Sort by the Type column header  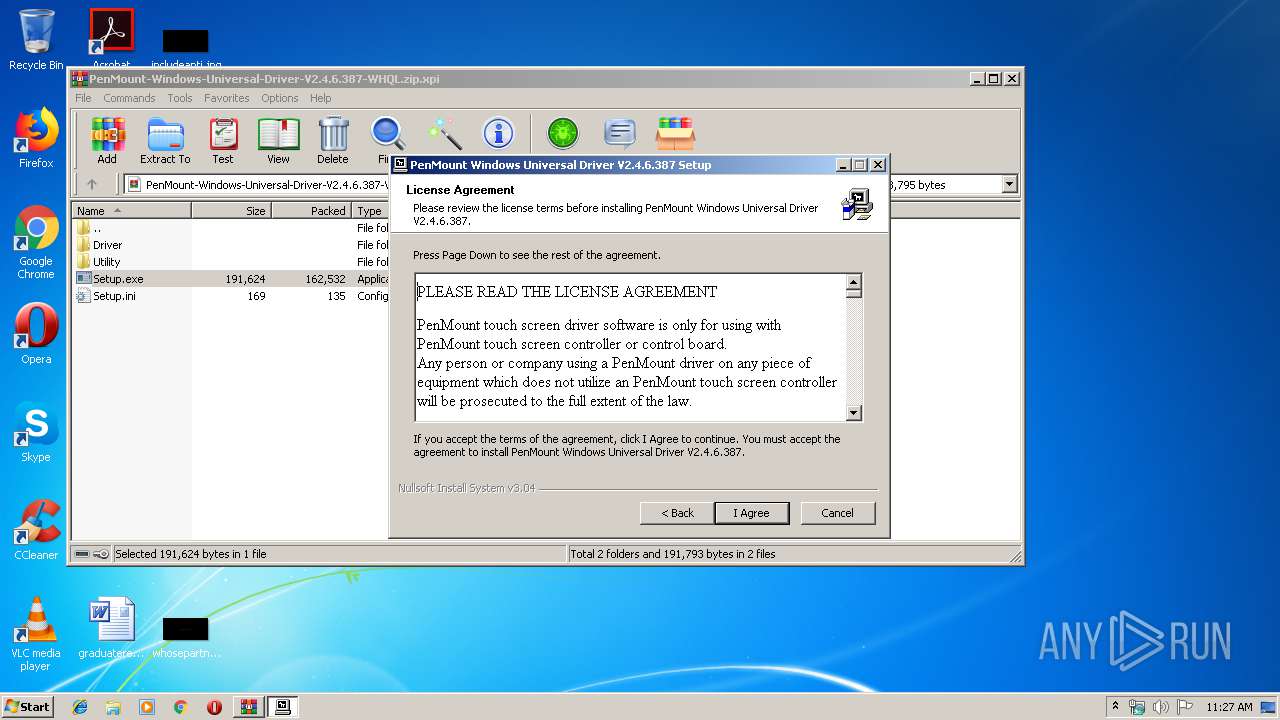click(370, 211)
